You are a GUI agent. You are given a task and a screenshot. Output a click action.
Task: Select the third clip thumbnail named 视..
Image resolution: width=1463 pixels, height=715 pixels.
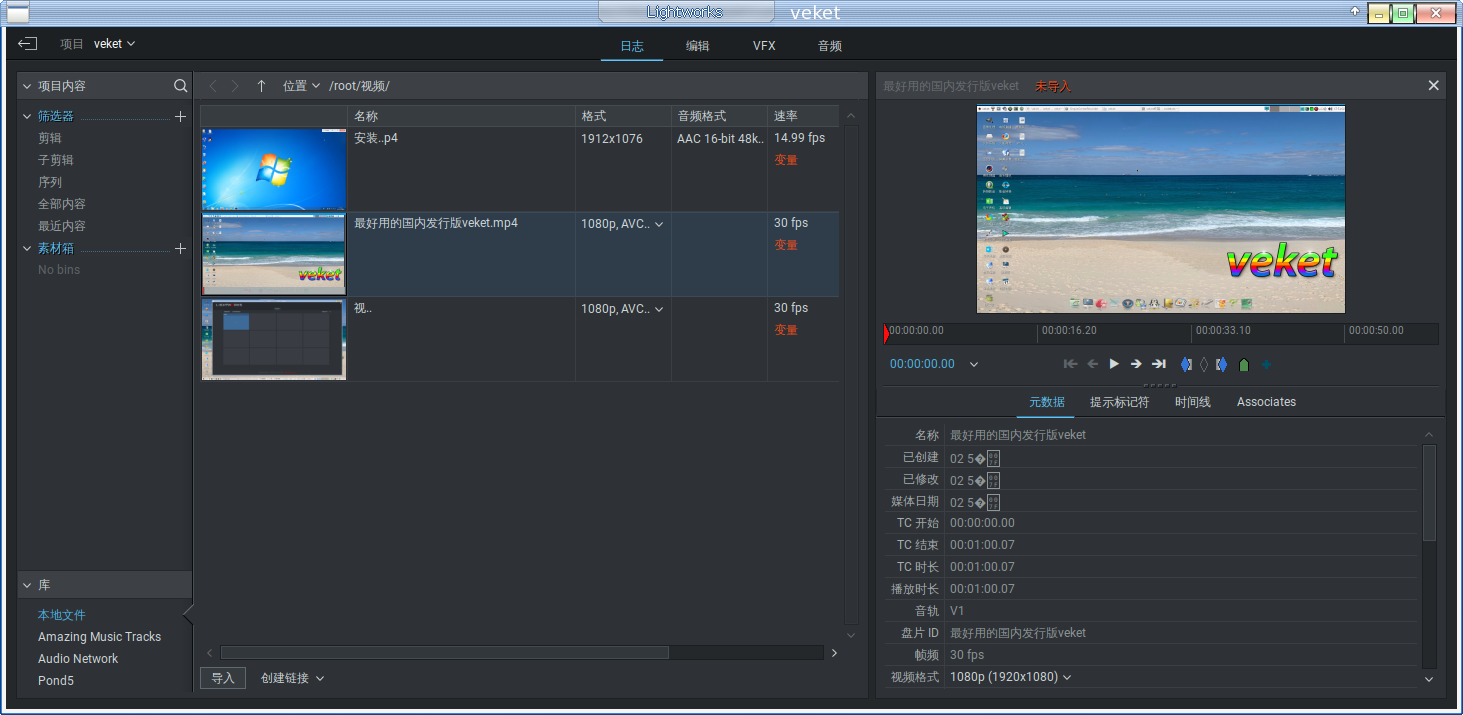tap(274, 339)
